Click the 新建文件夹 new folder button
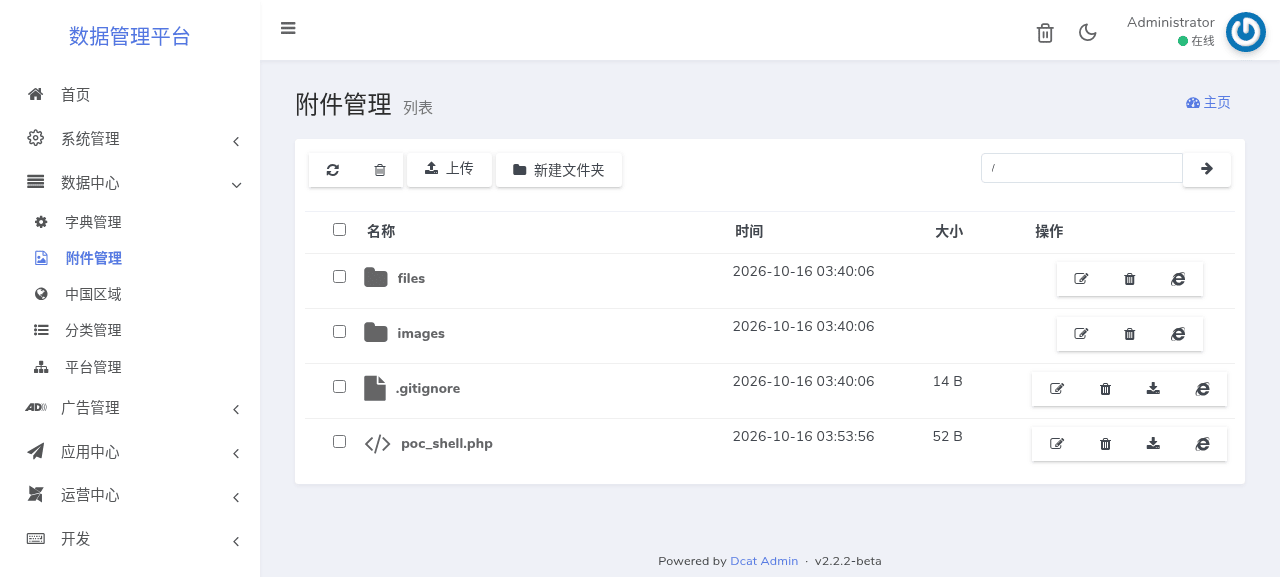The height and width of the screenshot is (577, 1280). pos(559,170)
